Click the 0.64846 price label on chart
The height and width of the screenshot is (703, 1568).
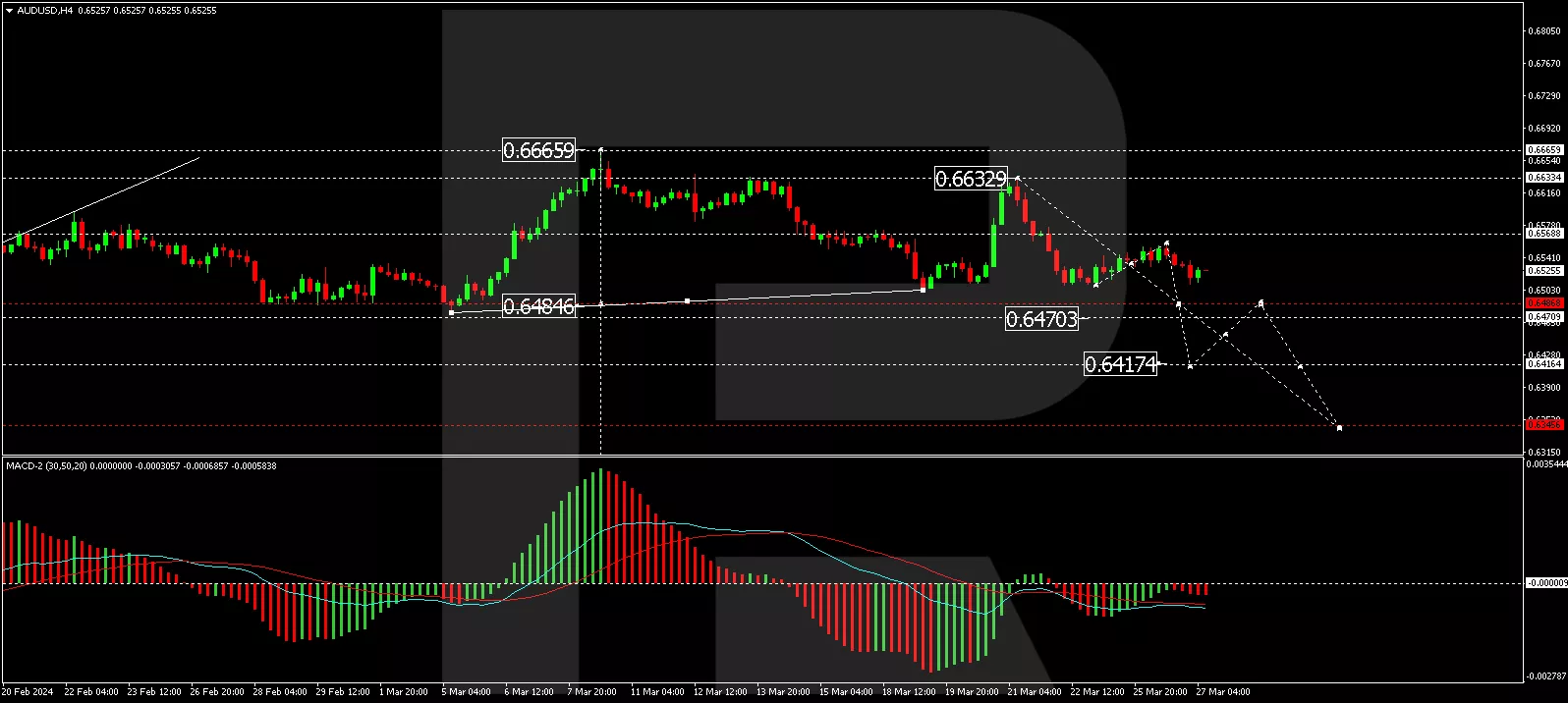click(x=538, y=306)
